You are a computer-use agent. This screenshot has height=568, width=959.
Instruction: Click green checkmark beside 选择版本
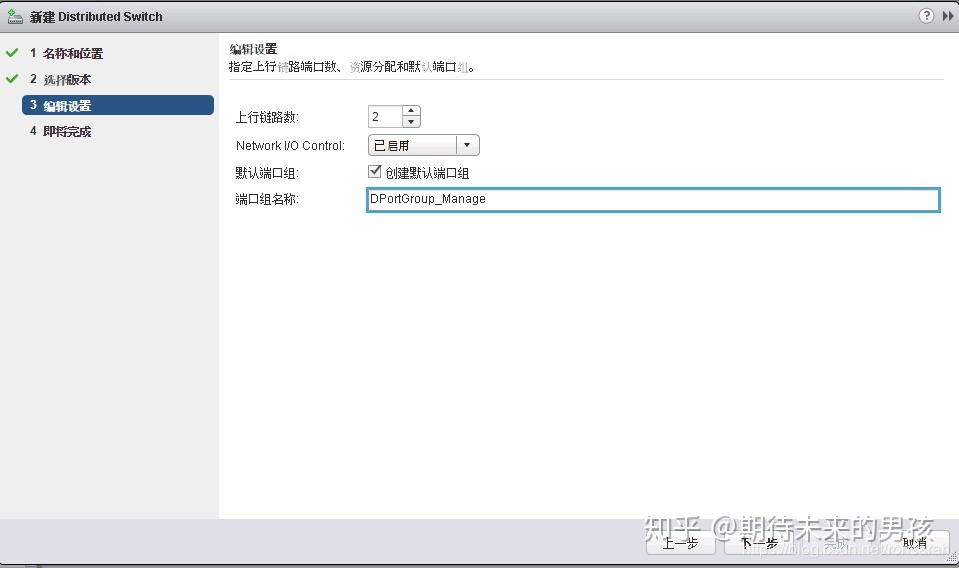(12, 79)
